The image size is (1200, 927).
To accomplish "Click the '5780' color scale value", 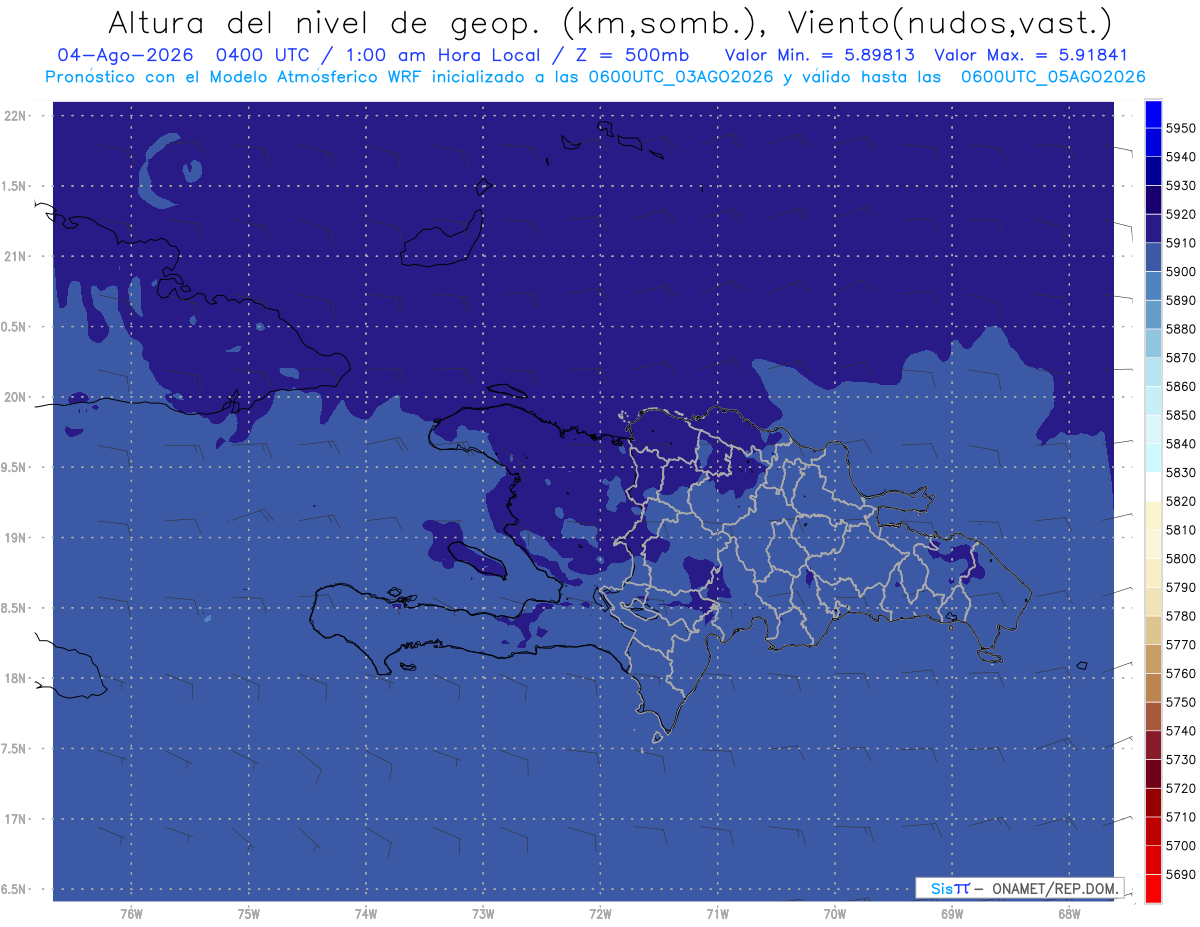I will [1180, 616].
